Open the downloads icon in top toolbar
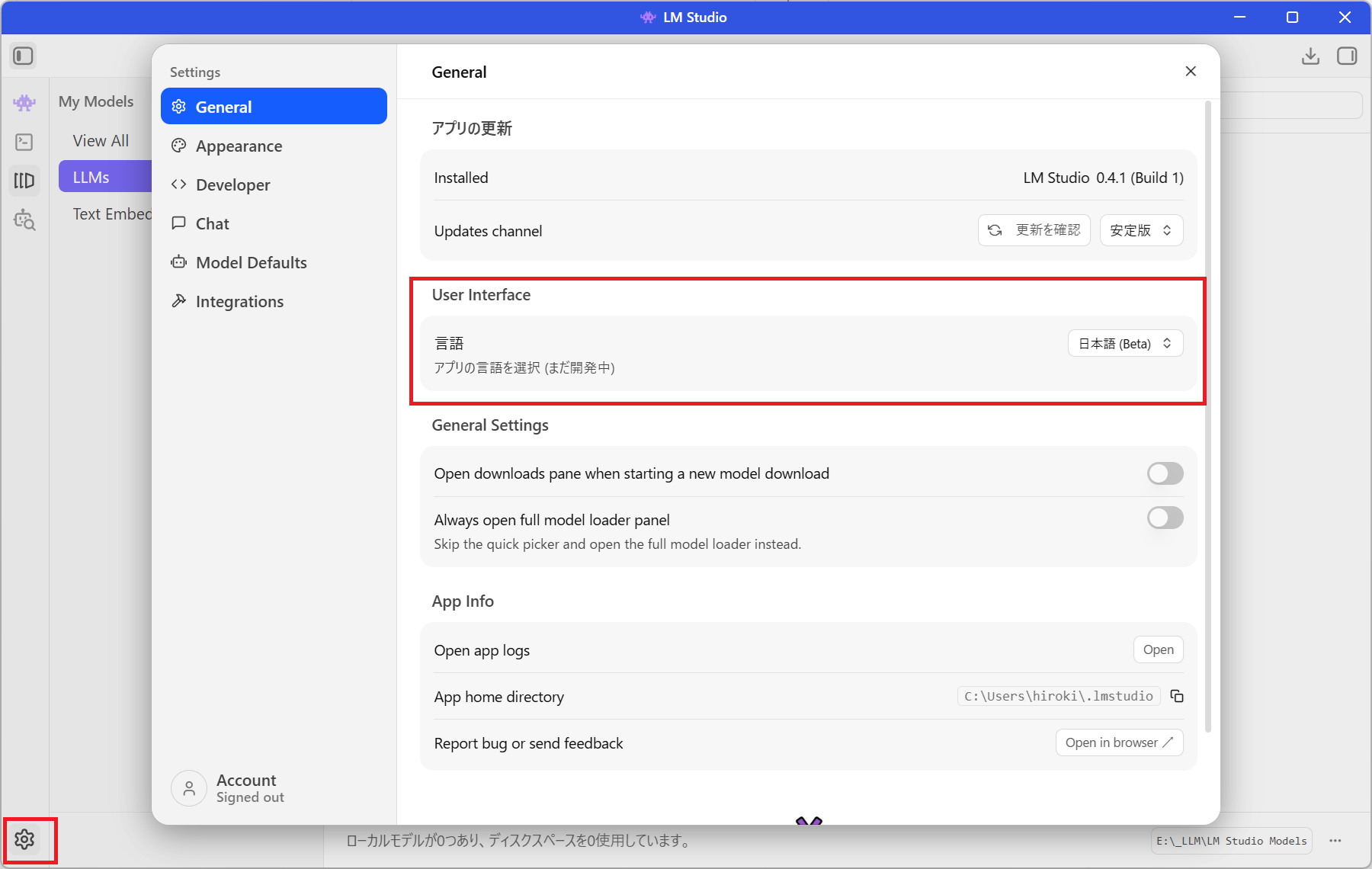This screenshot has height=869, width=1372. pos(1310,56)
